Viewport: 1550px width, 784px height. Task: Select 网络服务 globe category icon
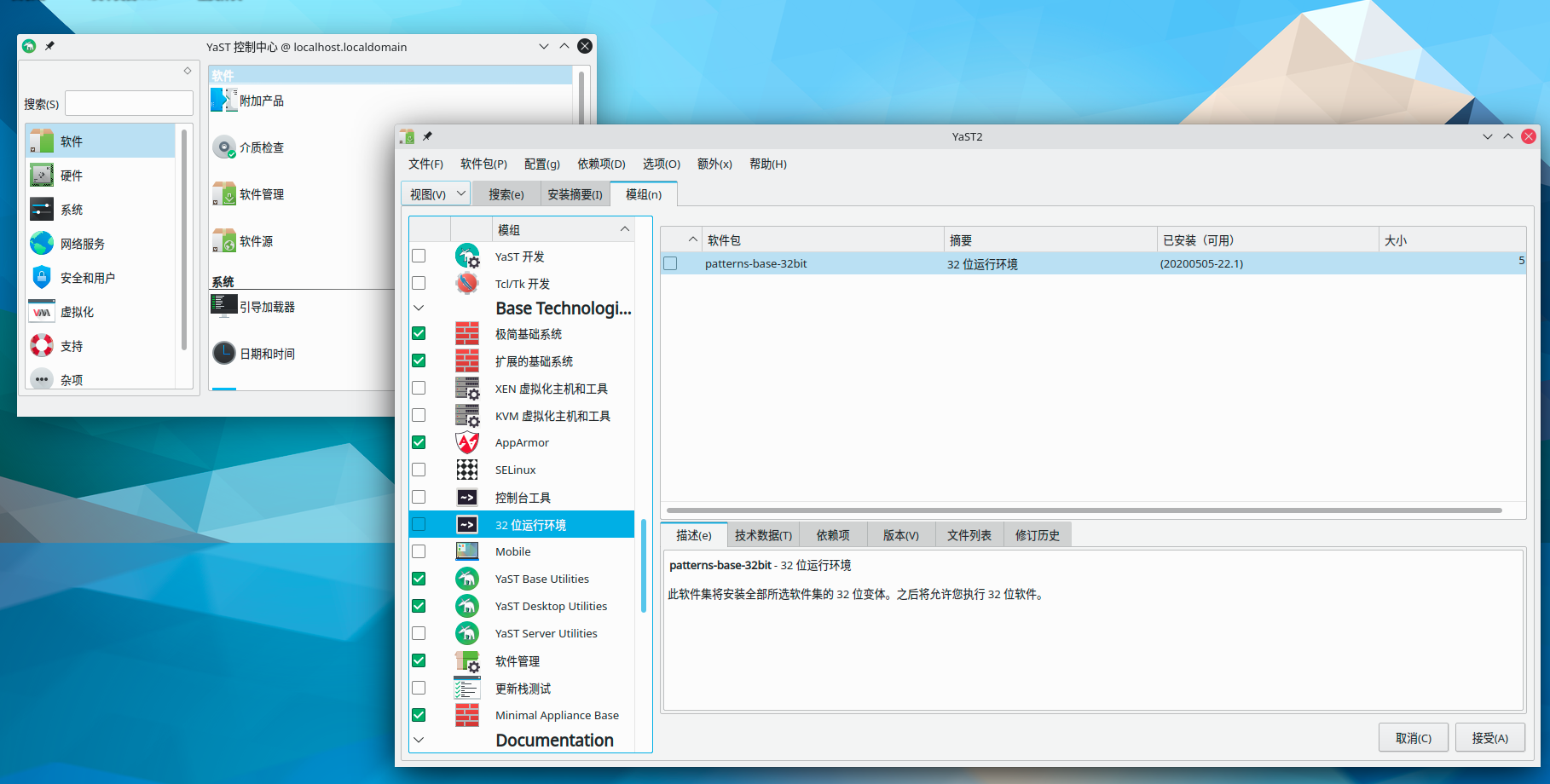tap(42, 244)
